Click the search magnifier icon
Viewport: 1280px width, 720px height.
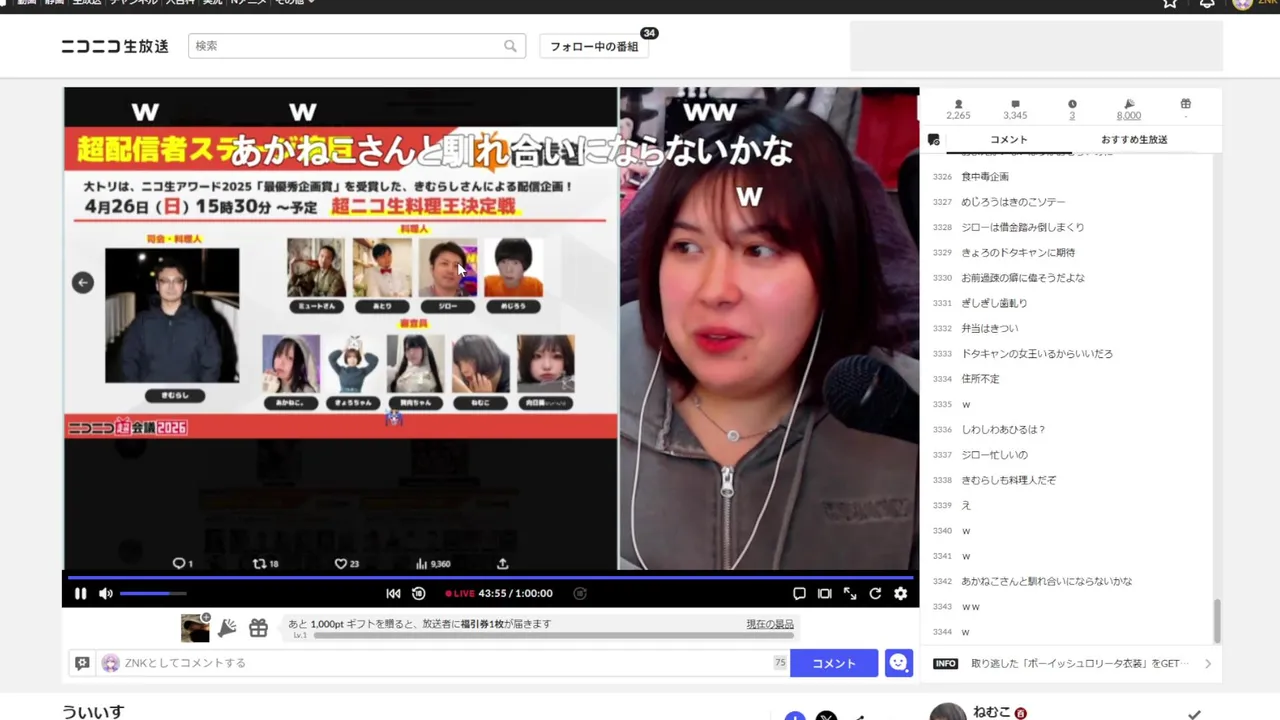(x=510, y=46)
